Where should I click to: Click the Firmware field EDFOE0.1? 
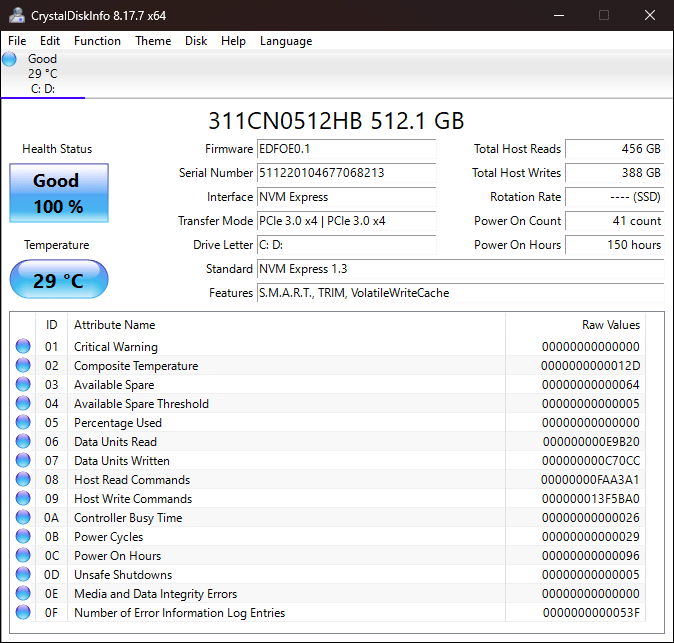tap(346, 149)
